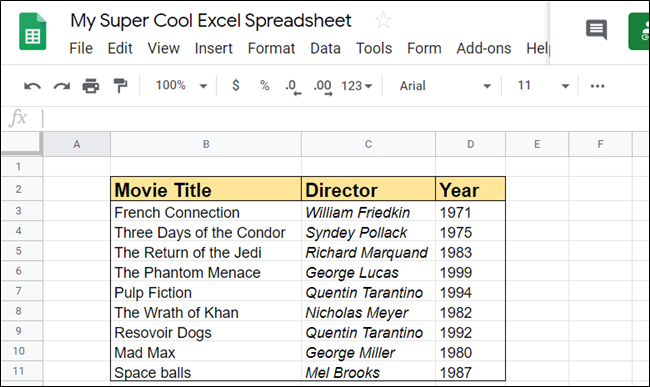Screen dimensions: 650x387
Task: Open the File menu
Action: tap(81, 48)
